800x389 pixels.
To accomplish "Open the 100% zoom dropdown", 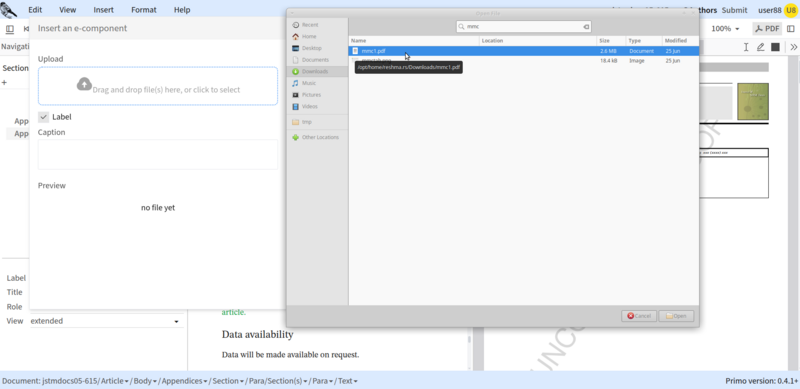I will 725,29.
